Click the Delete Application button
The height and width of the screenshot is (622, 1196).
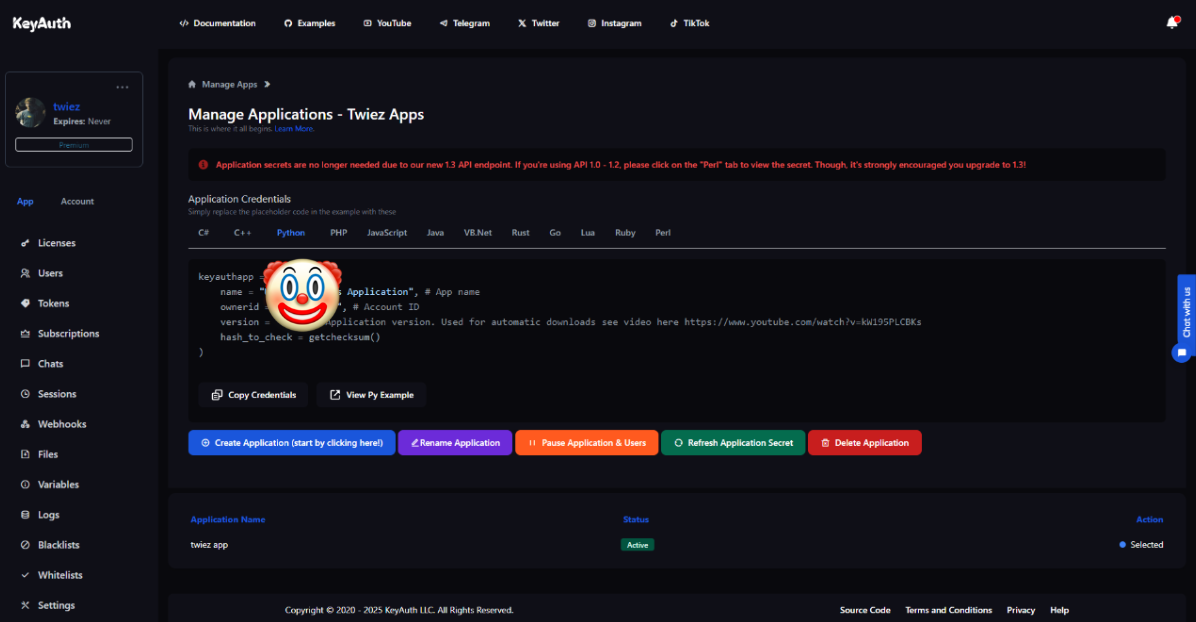pos(865,443)
